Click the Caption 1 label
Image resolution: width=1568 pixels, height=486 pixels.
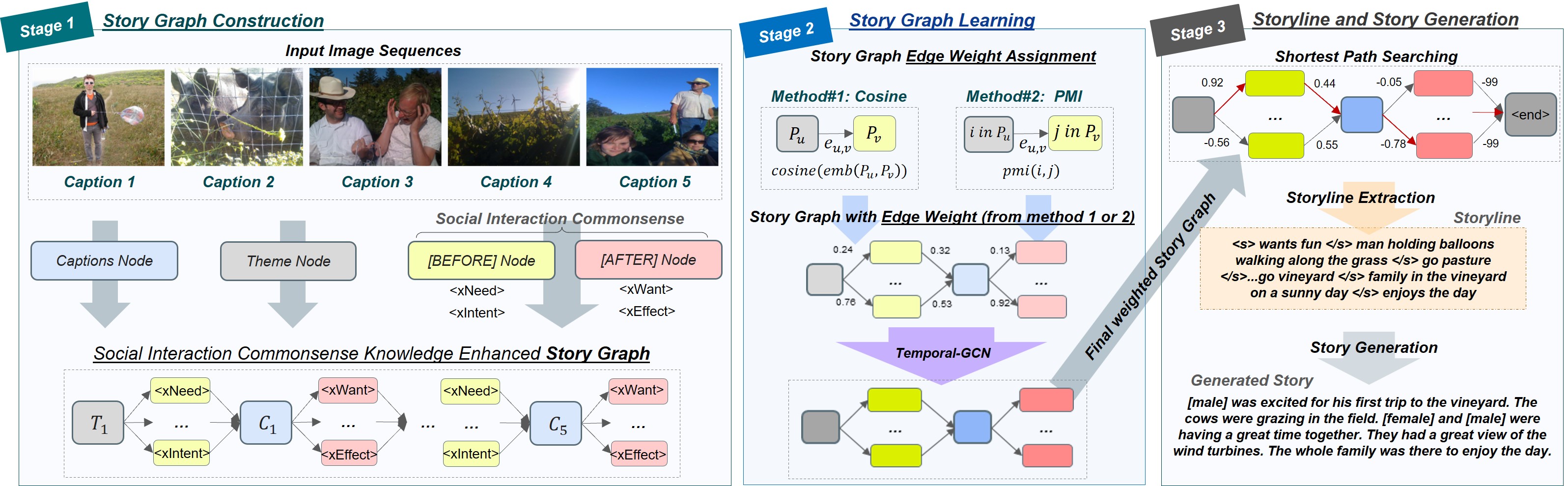pos(99,181)
